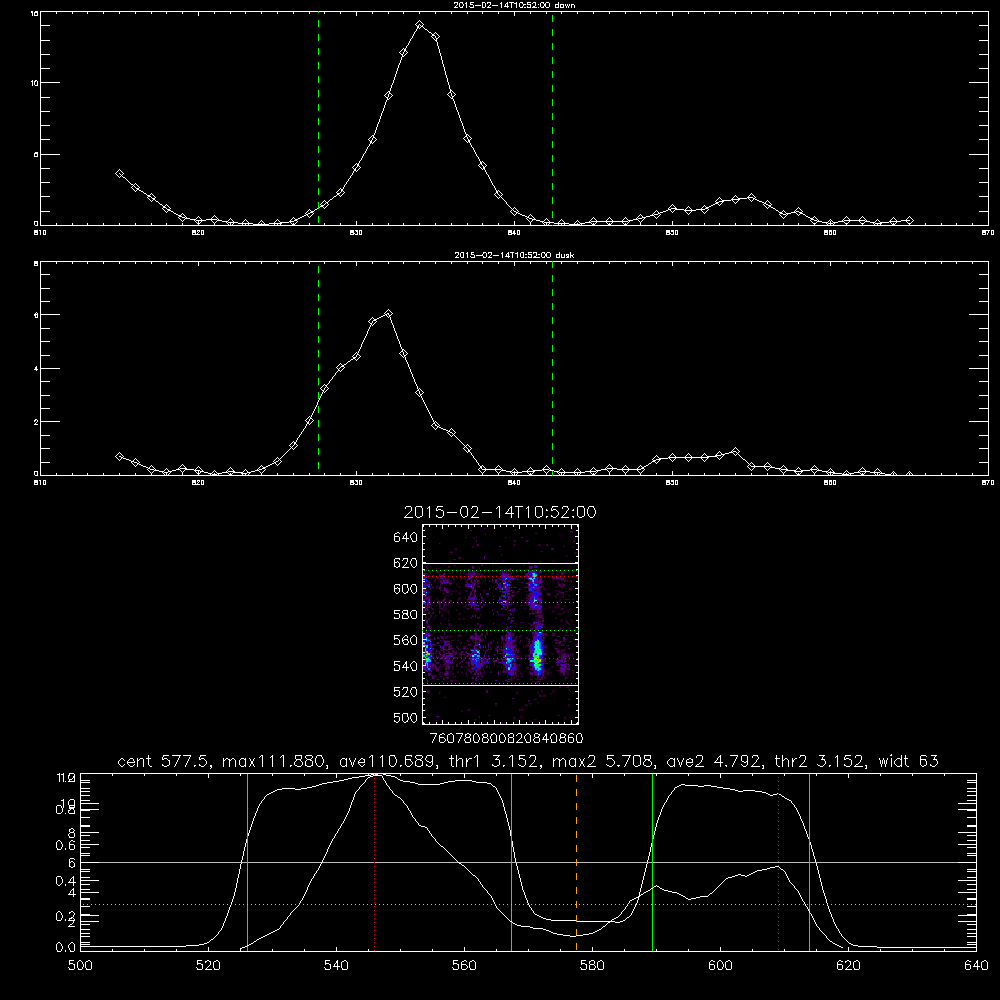Select the 'max111.880' value in stats line
This screenshot has height=1000, width=1000.
coord(276,761)
